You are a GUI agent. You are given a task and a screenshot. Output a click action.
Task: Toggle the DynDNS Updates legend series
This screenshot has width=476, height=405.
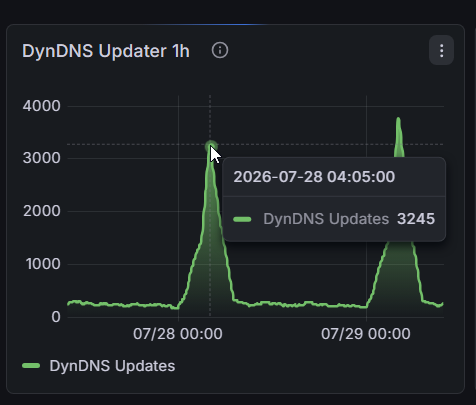click(x=112, y=366)
